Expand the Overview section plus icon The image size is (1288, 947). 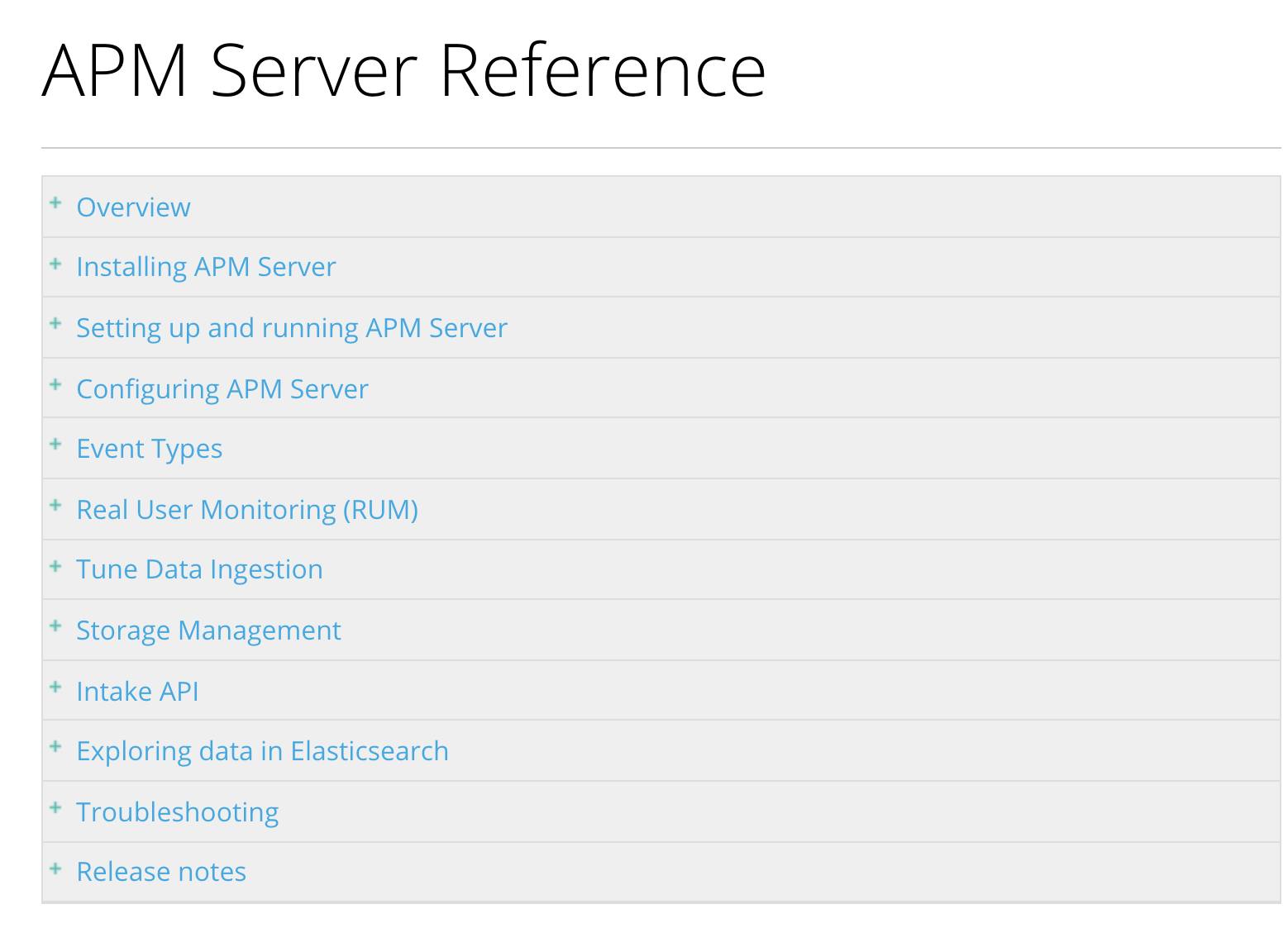click(x=55, y=202)
